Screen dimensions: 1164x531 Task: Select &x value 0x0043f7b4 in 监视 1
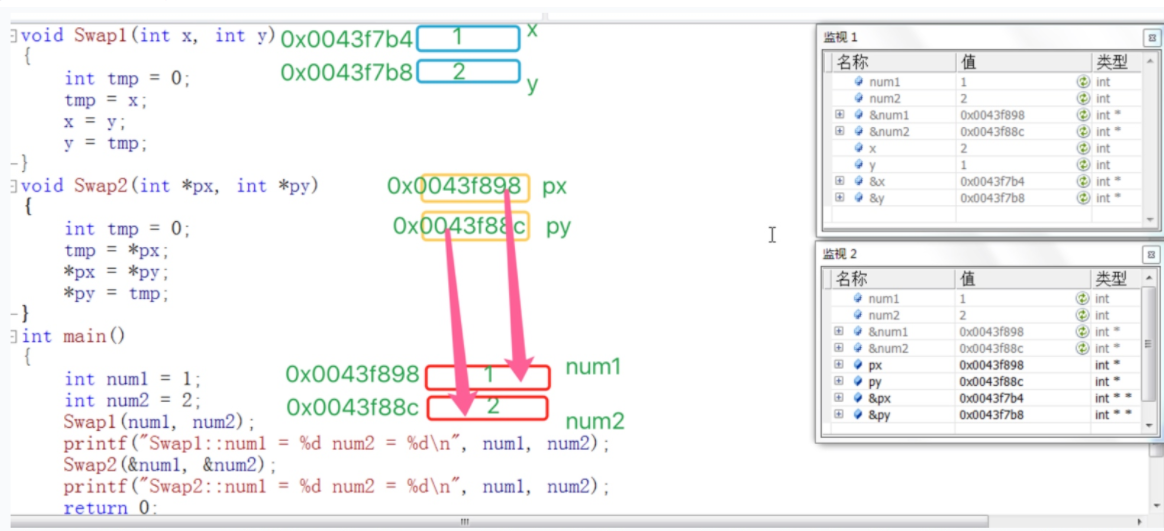point(992,181)
